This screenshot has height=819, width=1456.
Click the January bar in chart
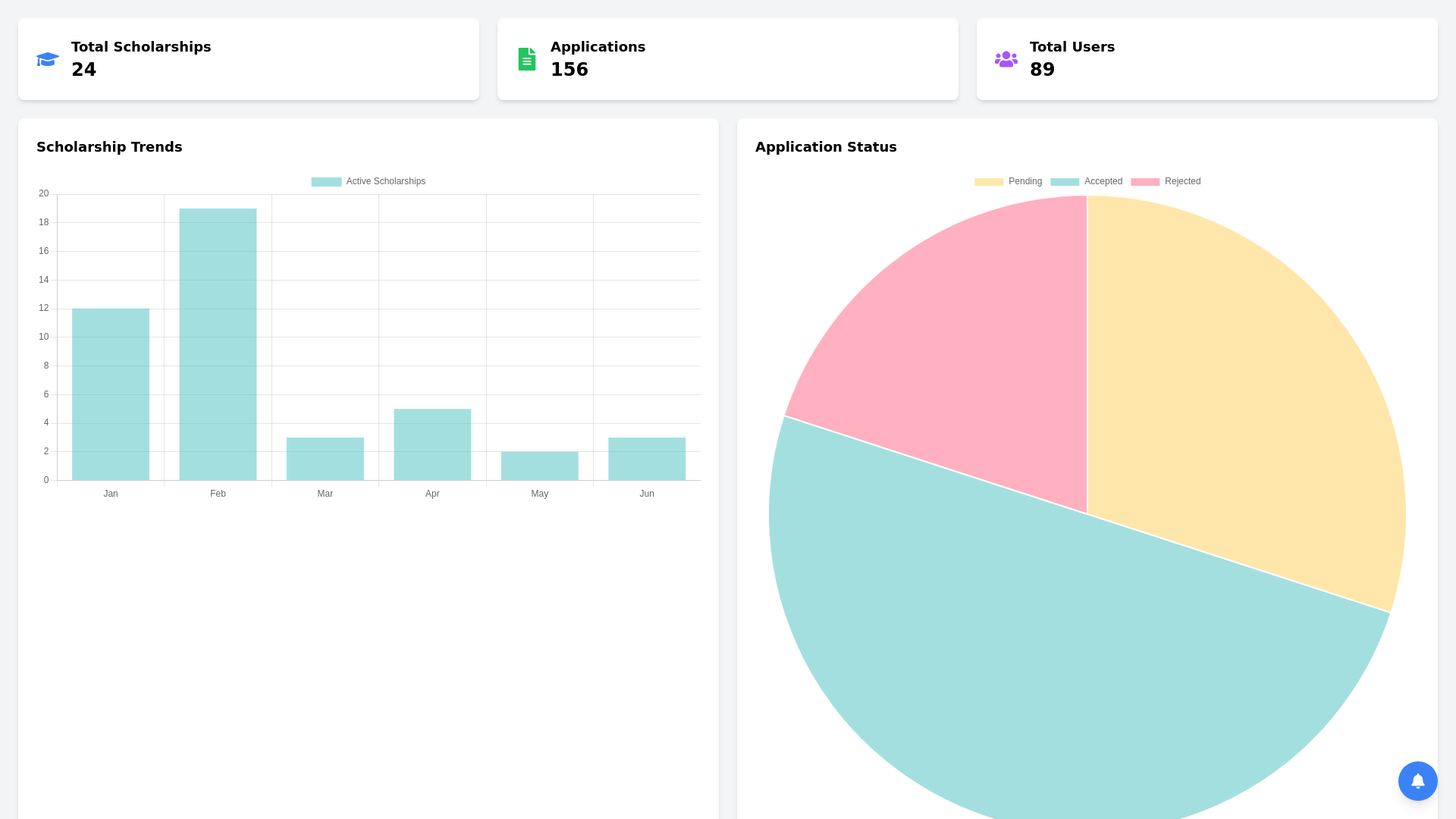click(111, 394)
